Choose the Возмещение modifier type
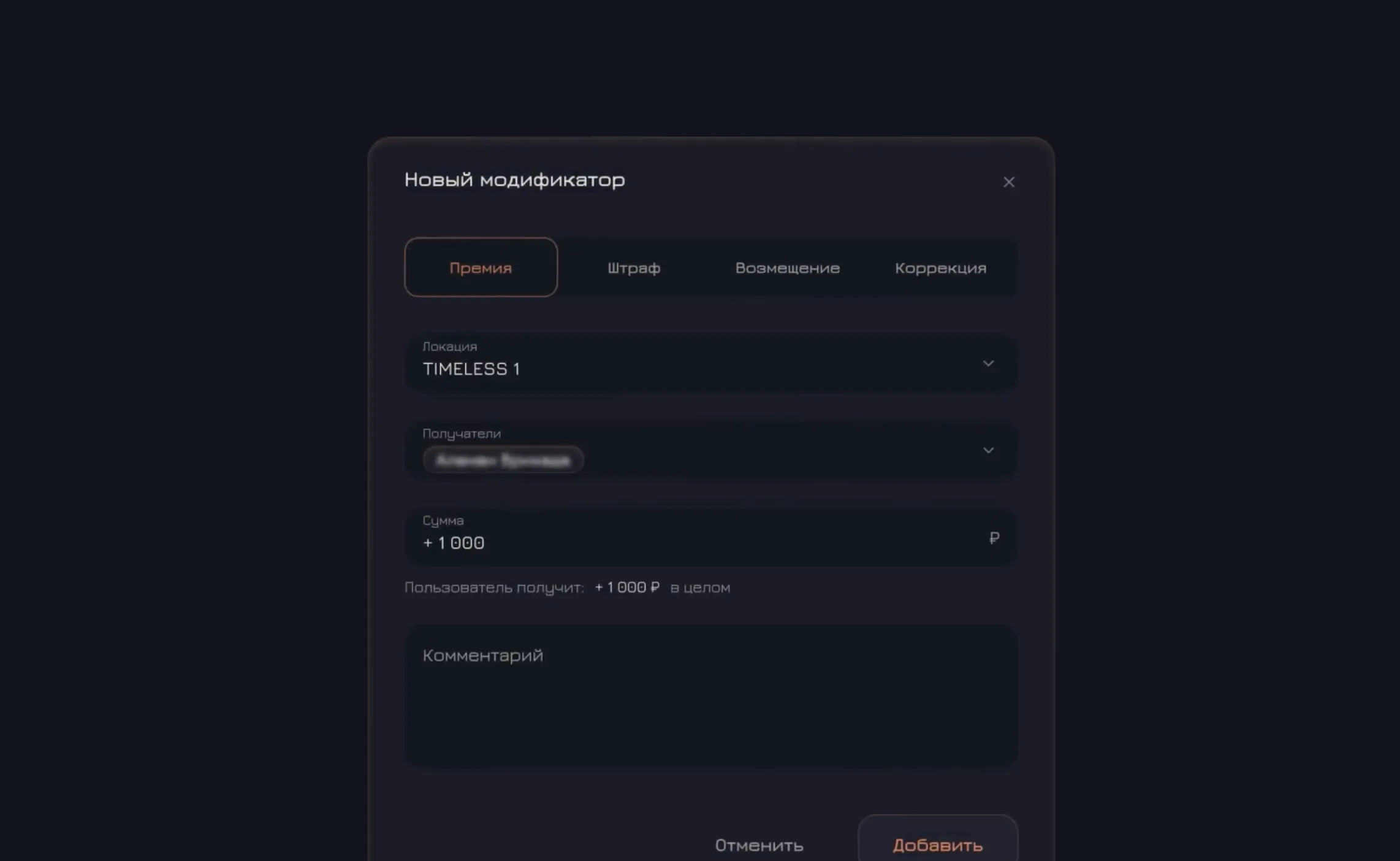1400x861 pixels. pos(787,267)
